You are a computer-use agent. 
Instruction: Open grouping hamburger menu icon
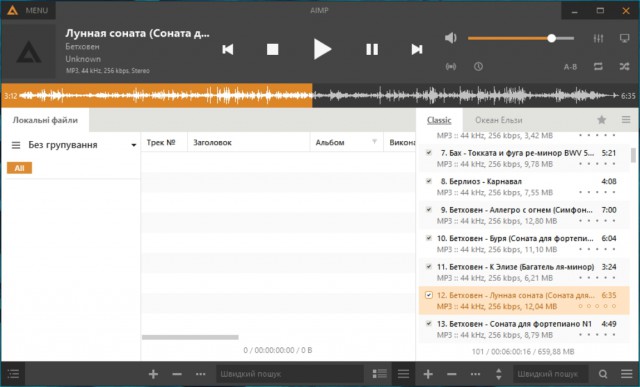[x=16, y=145]
